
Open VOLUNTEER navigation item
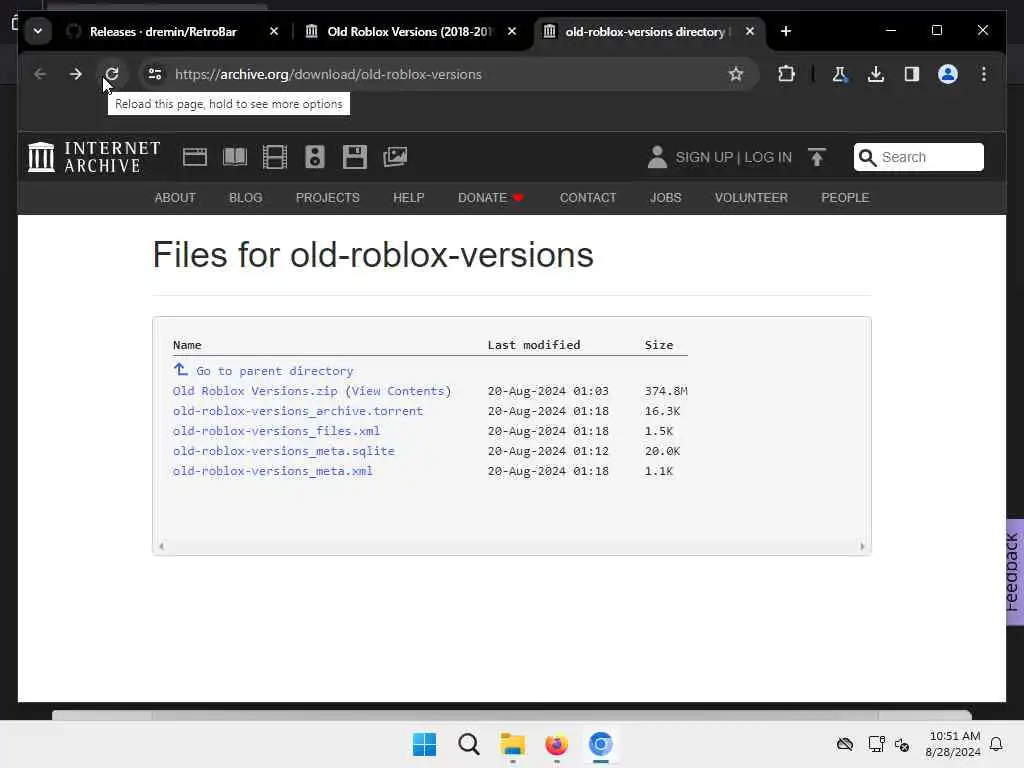(751, 197)
